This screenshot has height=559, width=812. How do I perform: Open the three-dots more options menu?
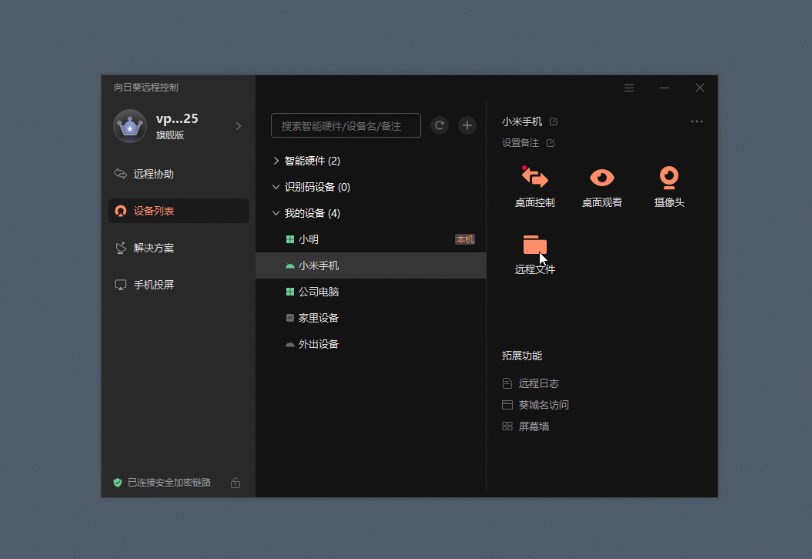697,121
